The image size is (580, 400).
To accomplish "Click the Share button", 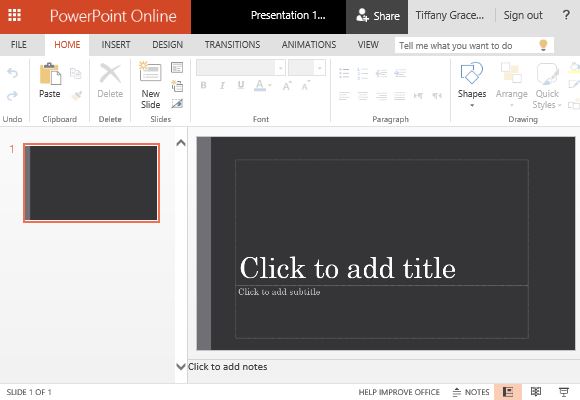I will (x=377, y=16).
